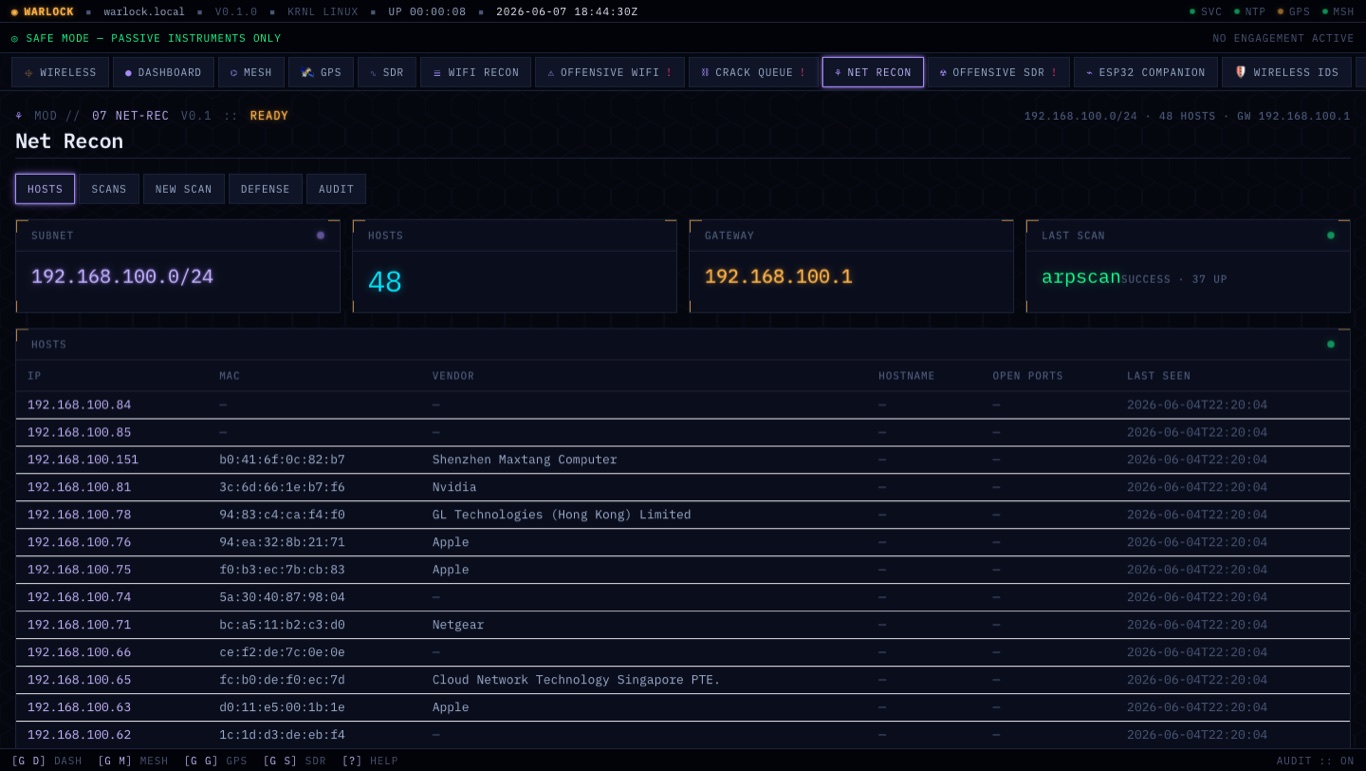The width and height of the screenshot is (1366, 771).
Task: Click the Wireless module icon in navigation
Action: click(29, 73)
